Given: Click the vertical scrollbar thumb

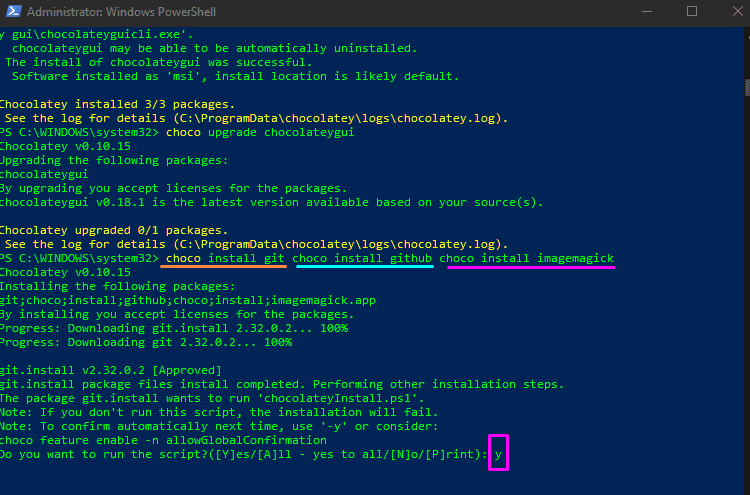Looking at the screenshot, I should click(747, 88).
